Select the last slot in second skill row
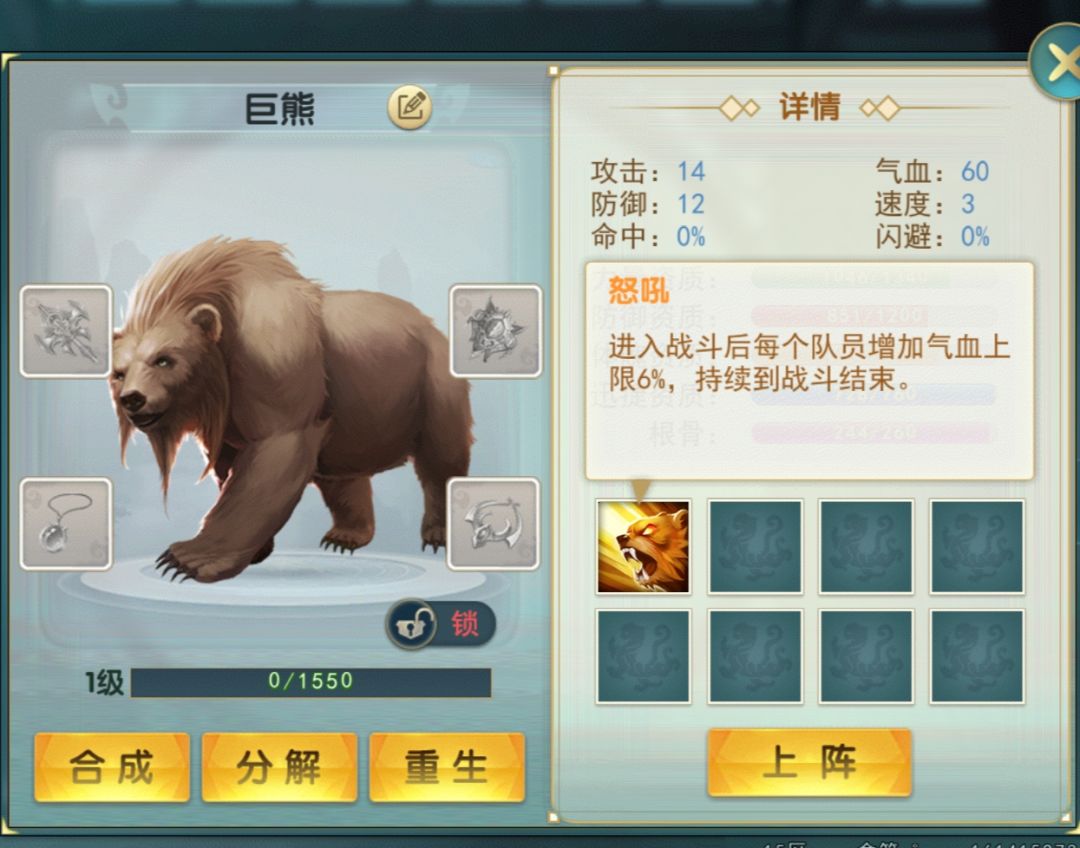This screenshot has height=848, width=1080. click(x=977, y=656)
